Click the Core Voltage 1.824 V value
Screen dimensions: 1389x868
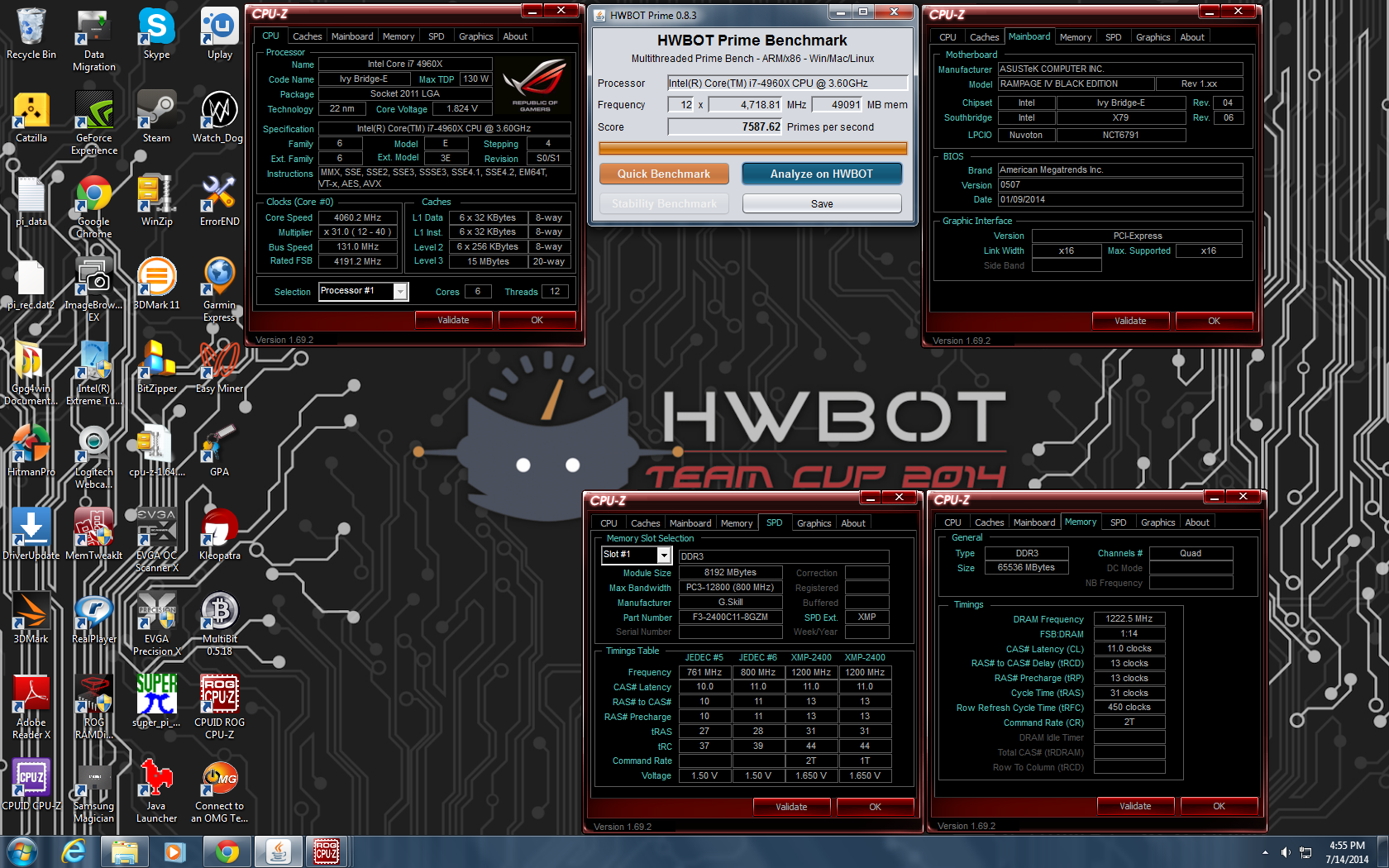click(462, 108)
